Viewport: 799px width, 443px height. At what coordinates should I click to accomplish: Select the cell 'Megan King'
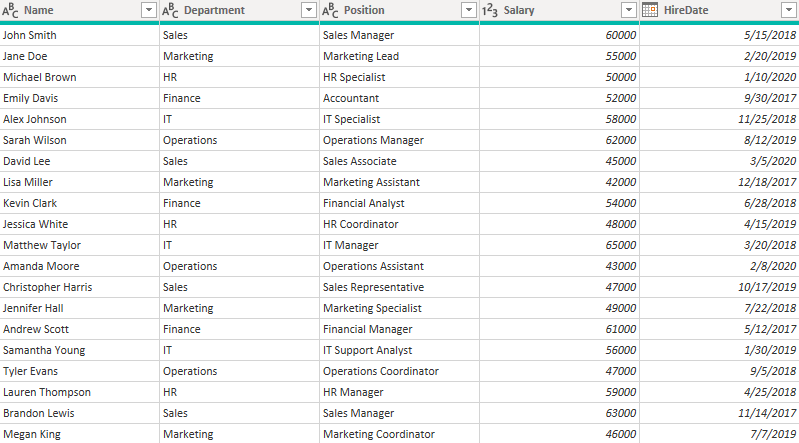(79, 434)
